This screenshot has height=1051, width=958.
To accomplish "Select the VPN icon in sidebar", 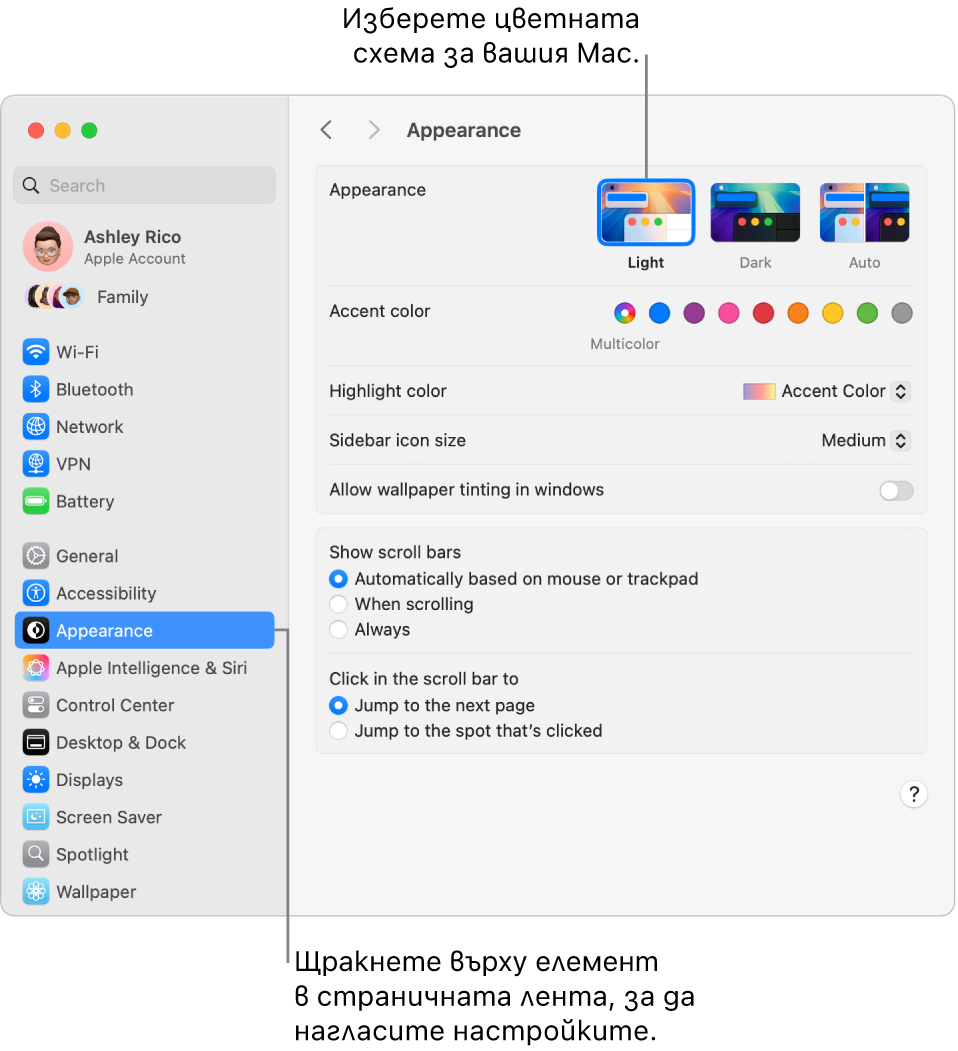I will (x=36, y=464).
